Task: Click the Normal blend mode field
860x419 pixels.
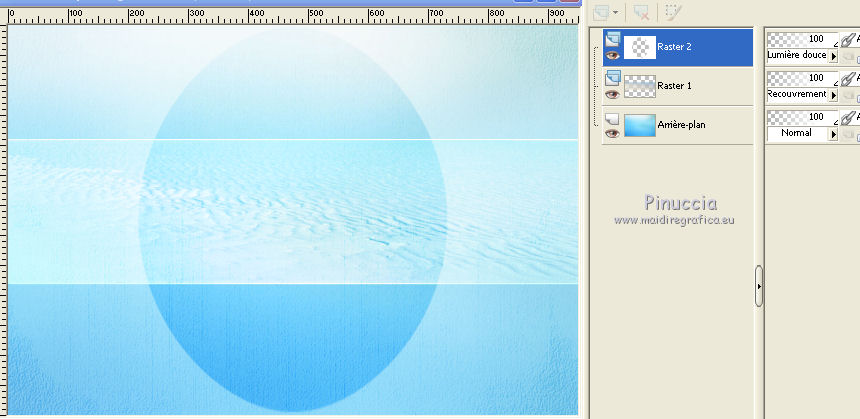Action: [797, 133]
